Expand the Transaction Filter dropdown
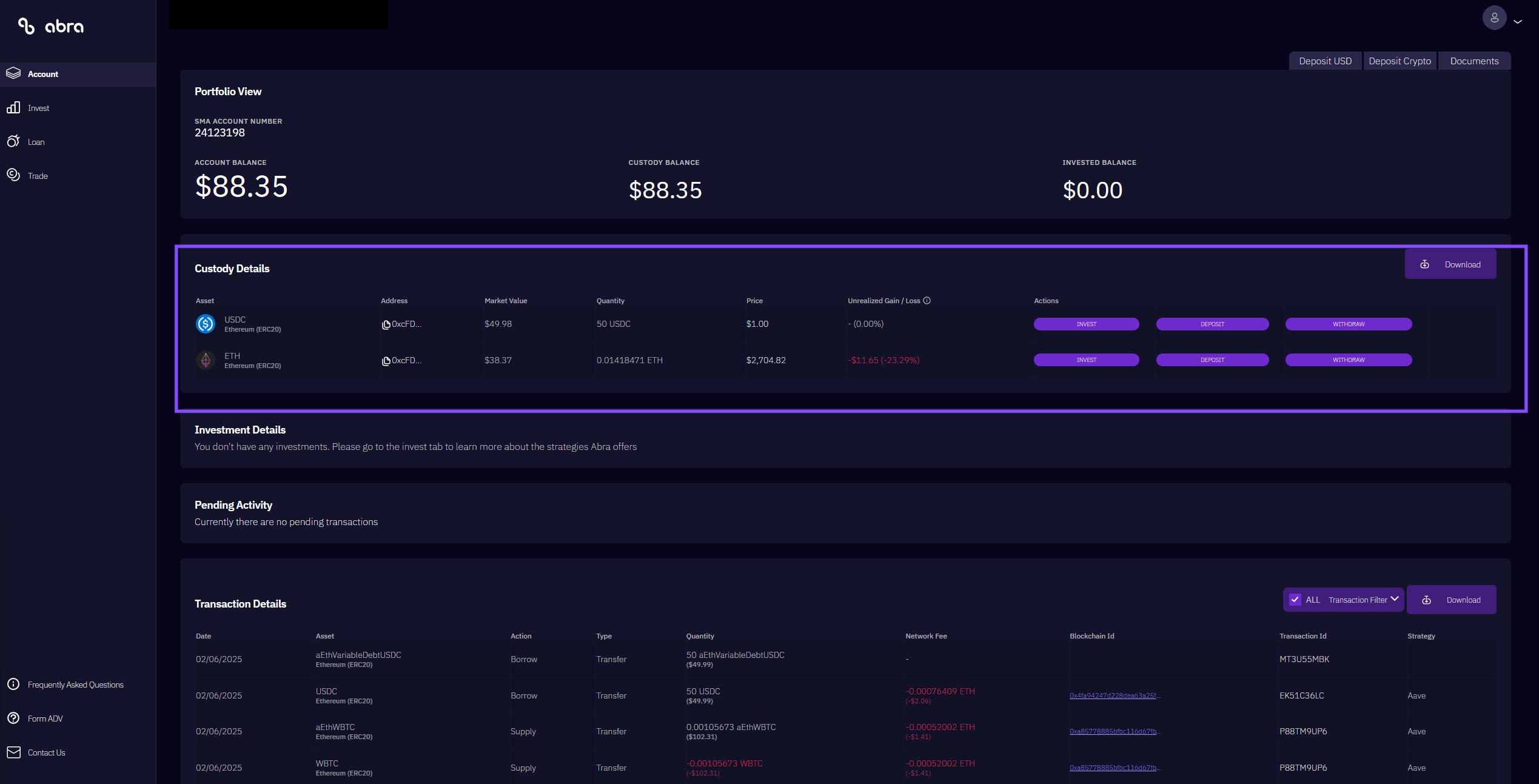The height and width of the screenshot is (784, 1539). (1364, 600)
